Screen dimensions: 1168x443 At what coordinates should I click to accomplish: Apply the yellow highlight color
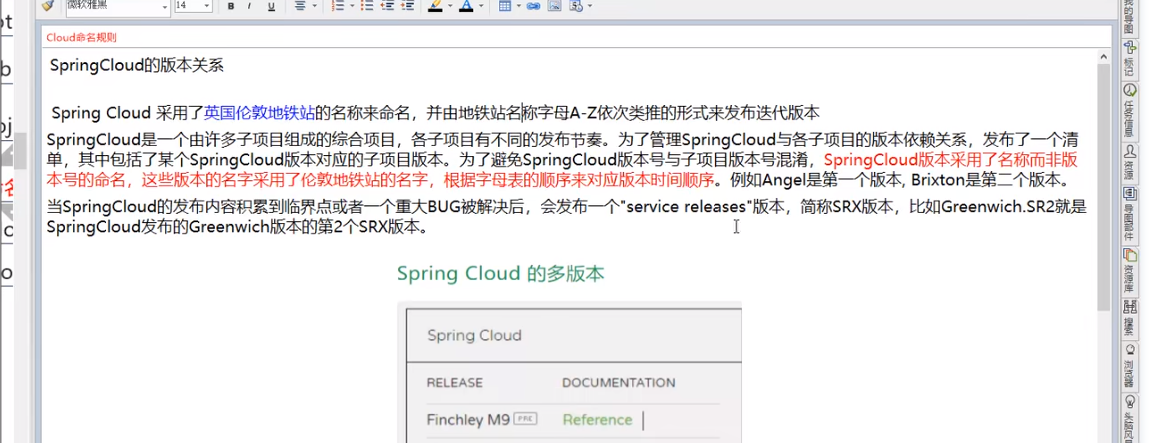435,7
